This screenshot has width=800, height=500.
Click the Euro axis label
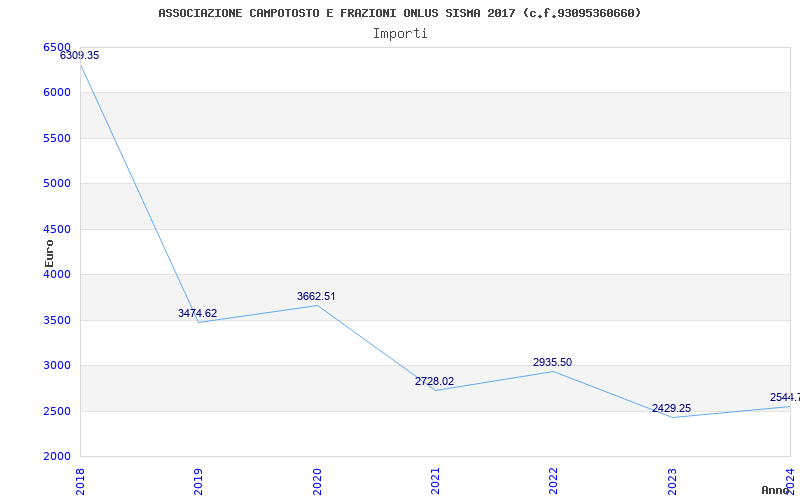(49, 254)
